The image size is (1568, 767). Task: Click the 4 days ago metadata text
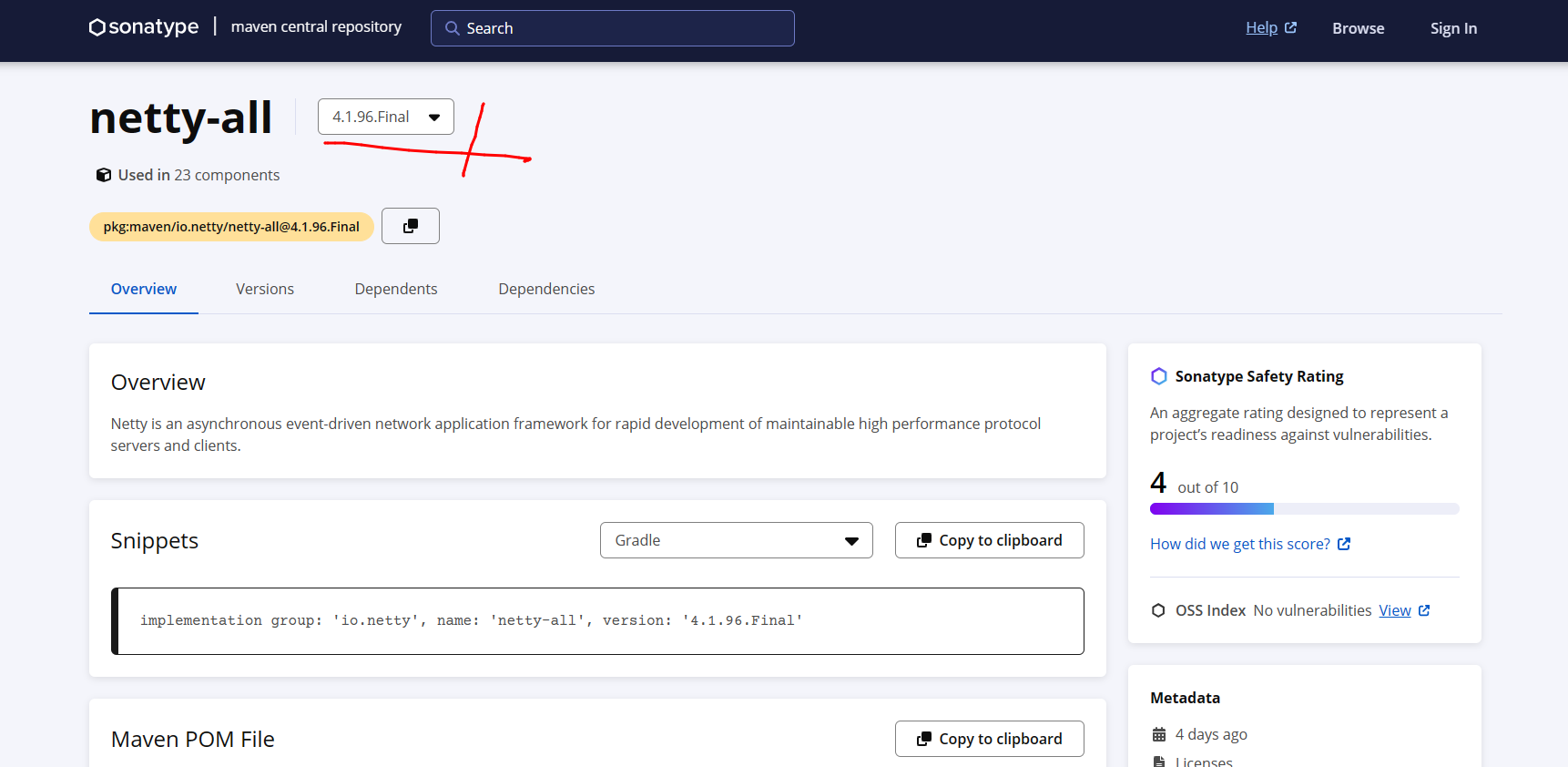(x=1211, y=734)
